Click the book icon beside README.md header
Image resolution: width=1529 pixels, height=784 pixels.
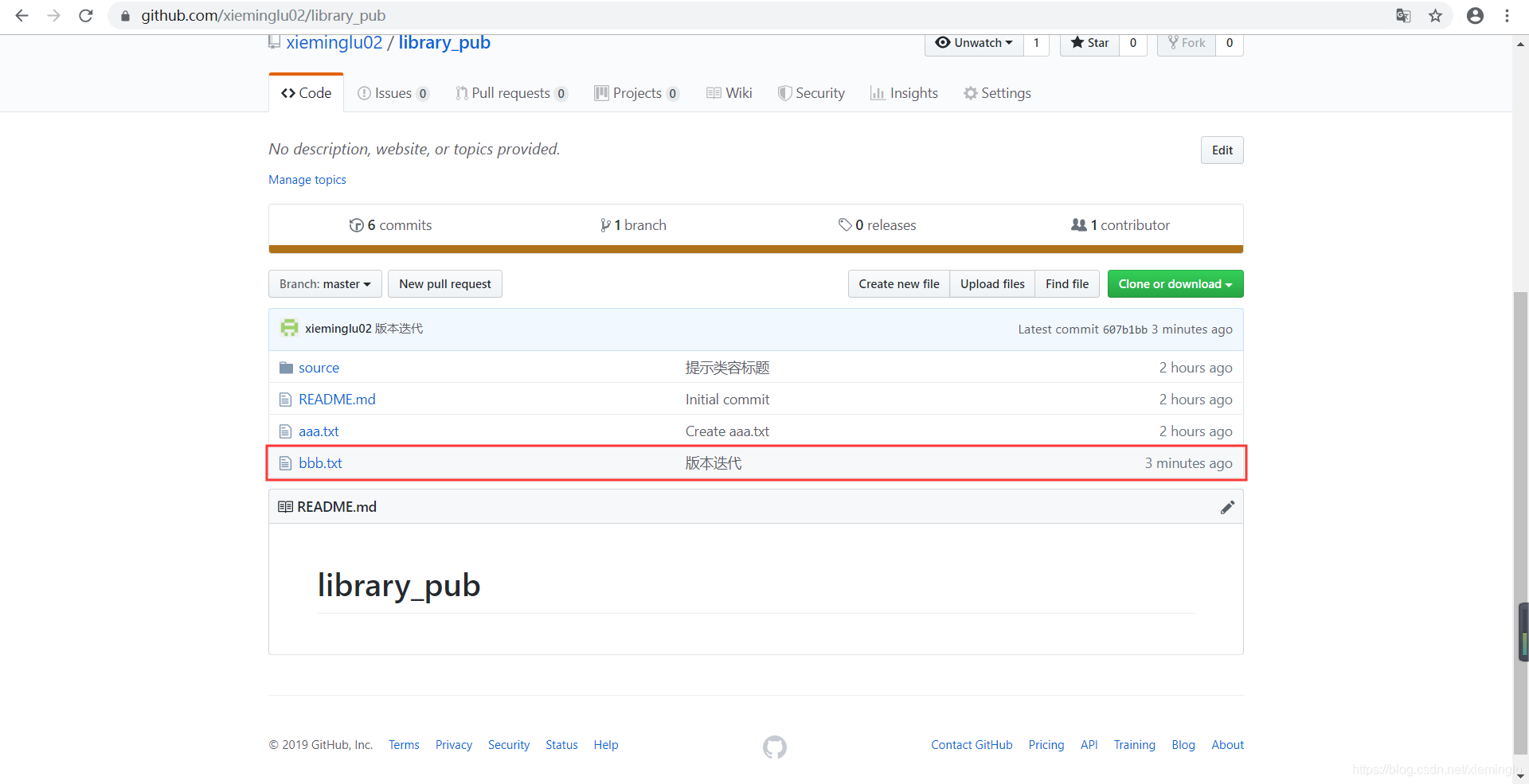pyautogui.click(x=285, y=507)
